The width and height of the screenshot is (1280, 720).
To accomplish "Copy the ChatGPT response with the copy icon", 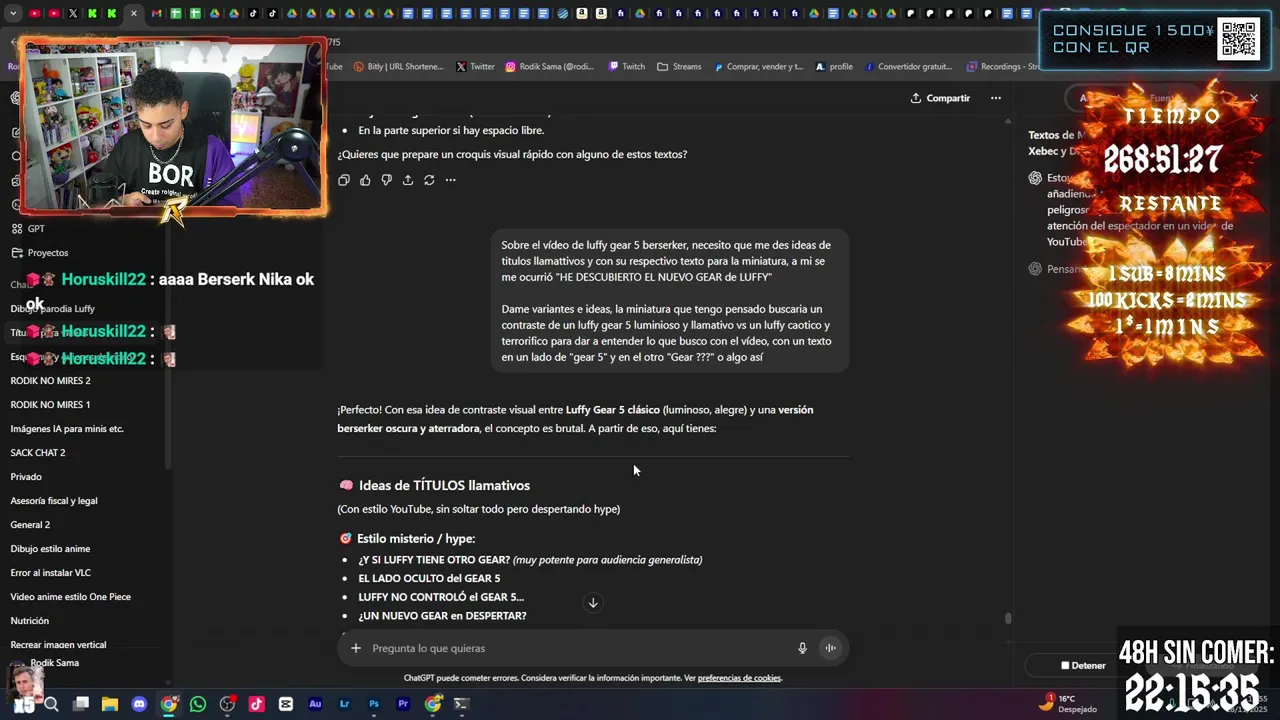I will [x=344, y=180].
